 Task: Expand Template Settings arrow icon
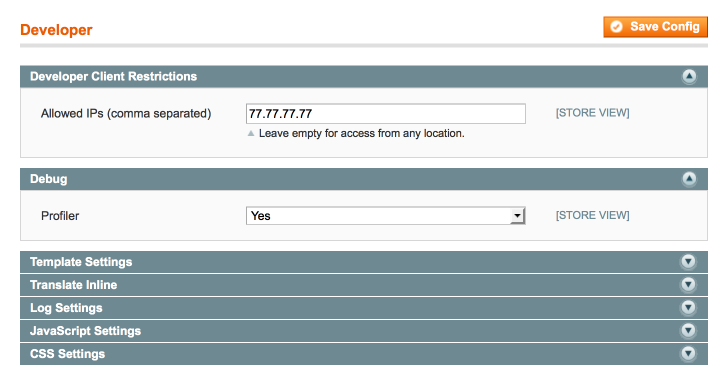[688, 261]
